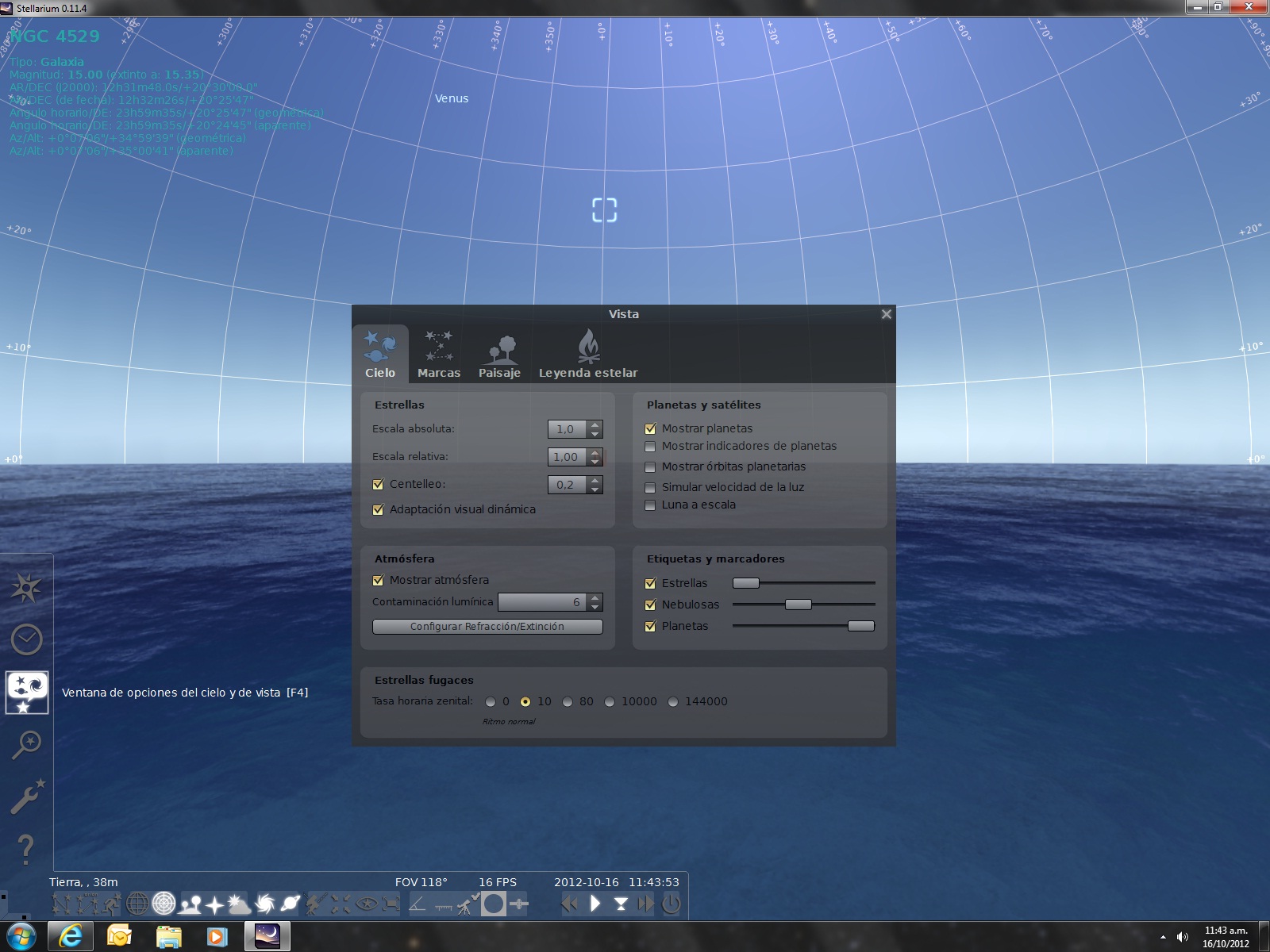Click the quit power icon
The width and height of the screenshot is (1270, 952).
coord(672,904)
